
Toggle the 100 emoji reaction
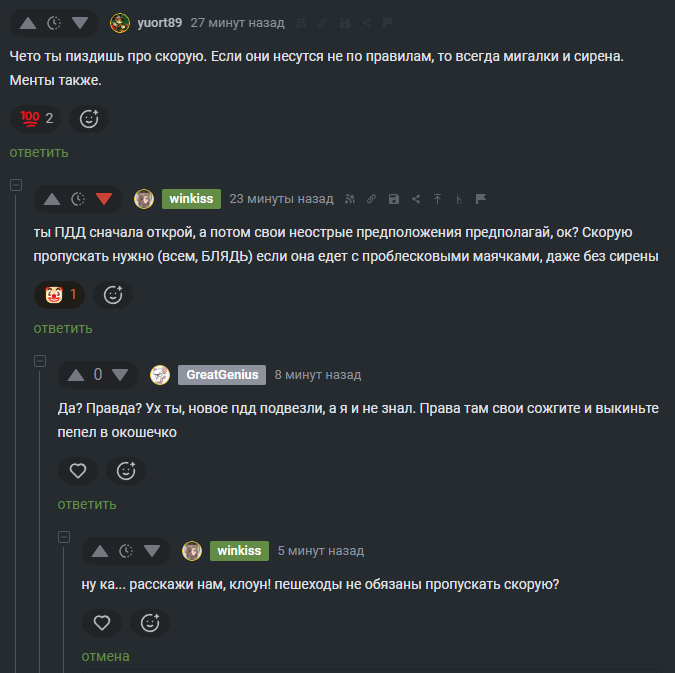(x=36, y=119)
